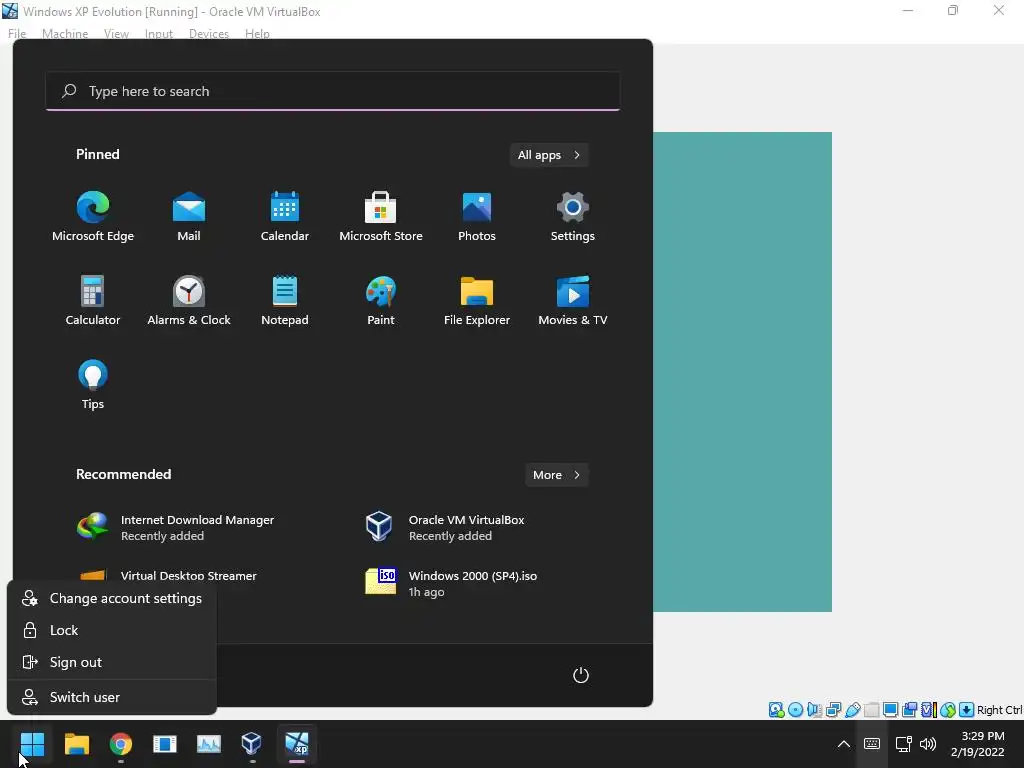Click the Windows Start button on taskbar
Image resolution: width=1024 pixels, height=768 pixels.
(x=32, y=744)
